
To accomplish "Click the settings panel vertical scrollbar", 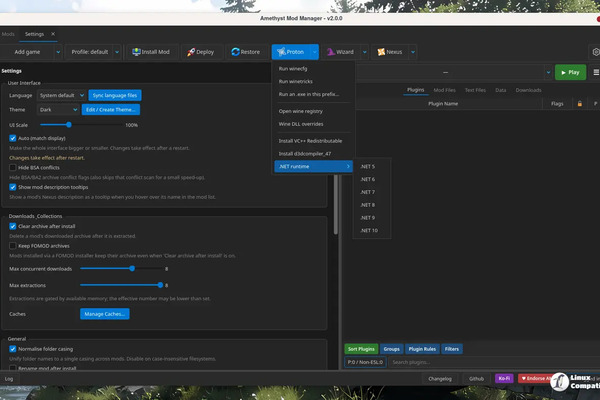I will (x=336, y=205).
